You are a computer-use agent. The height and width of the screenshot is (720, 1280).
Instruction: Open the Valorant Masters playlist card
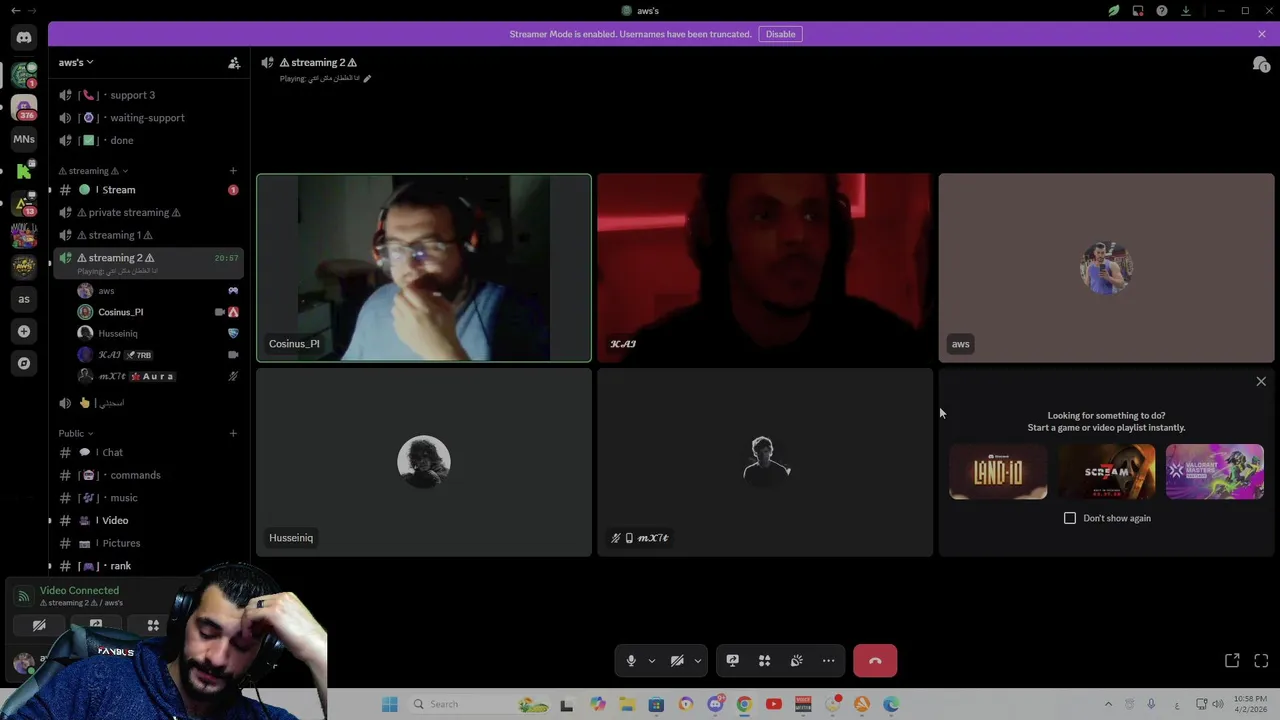point(1214,472)
